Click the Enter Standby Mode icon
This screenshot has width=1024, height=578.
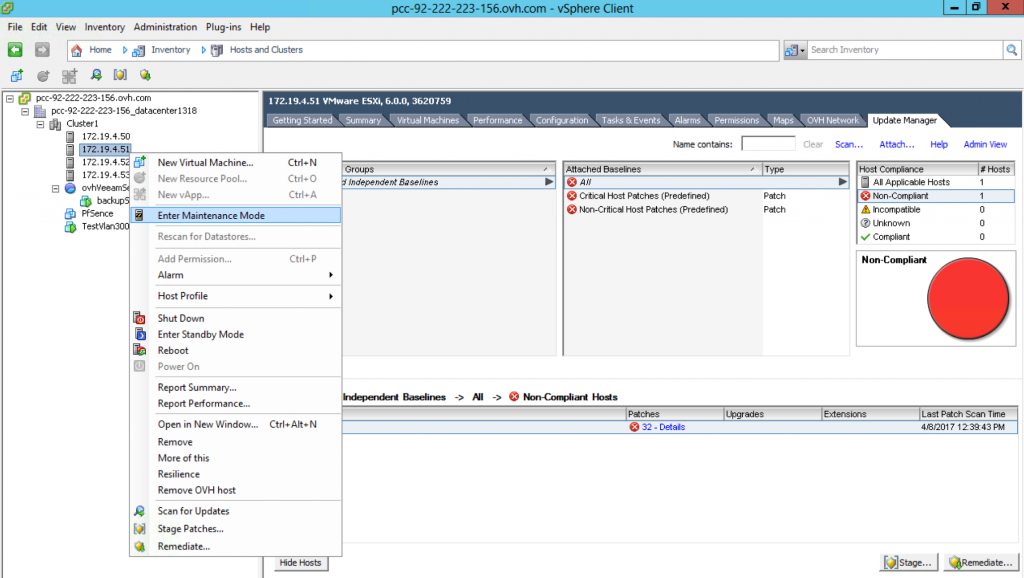(x=139, y=334)
